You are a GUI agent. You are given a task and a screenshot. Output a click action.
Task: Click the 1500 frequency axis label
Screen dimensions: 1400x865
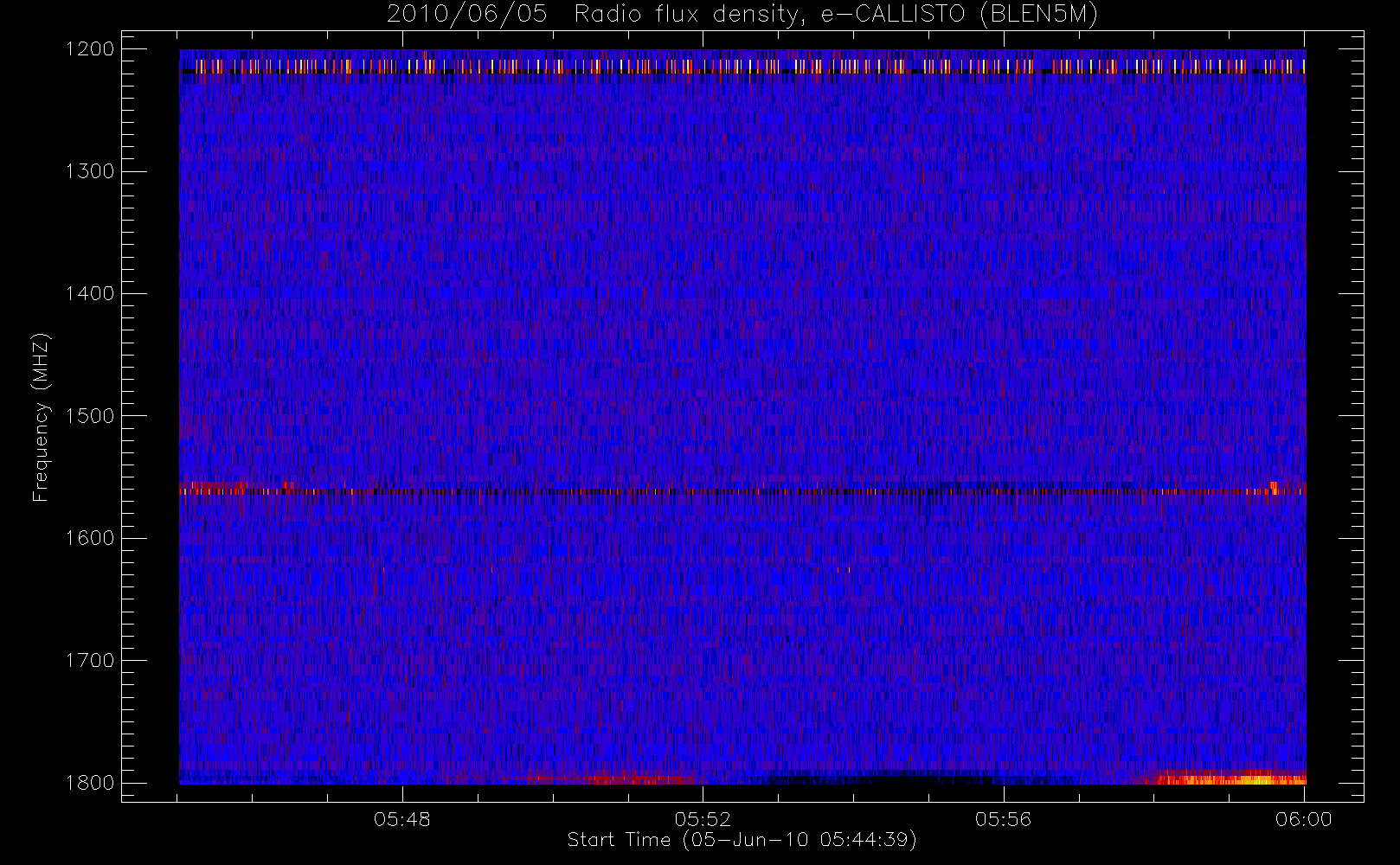[90, 416]
